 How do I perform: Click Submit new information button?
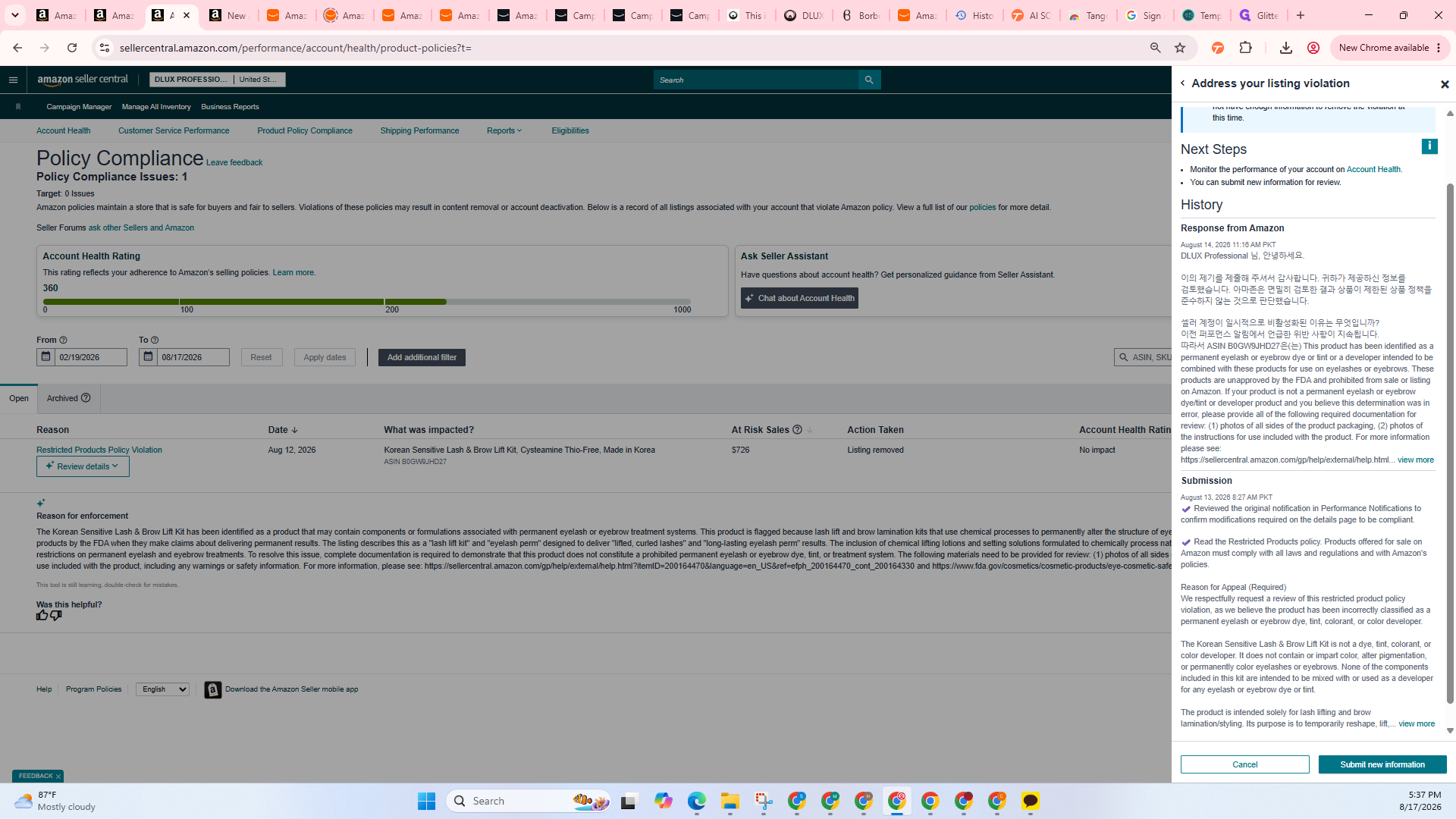click(1382, 764)
